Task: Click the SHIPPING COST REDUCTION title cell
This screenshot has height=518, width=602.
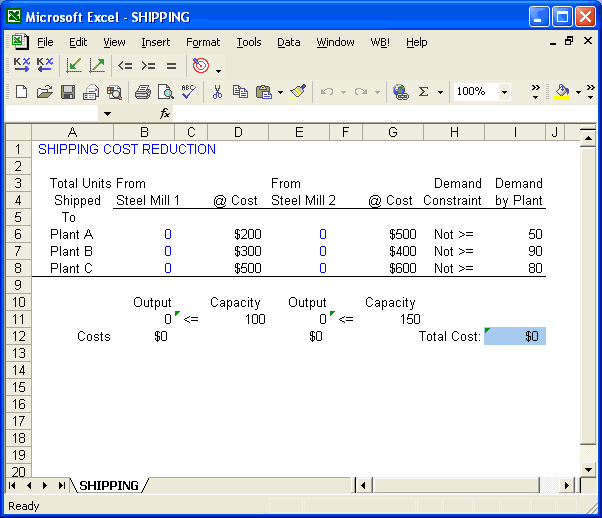Action: (127, 149)
